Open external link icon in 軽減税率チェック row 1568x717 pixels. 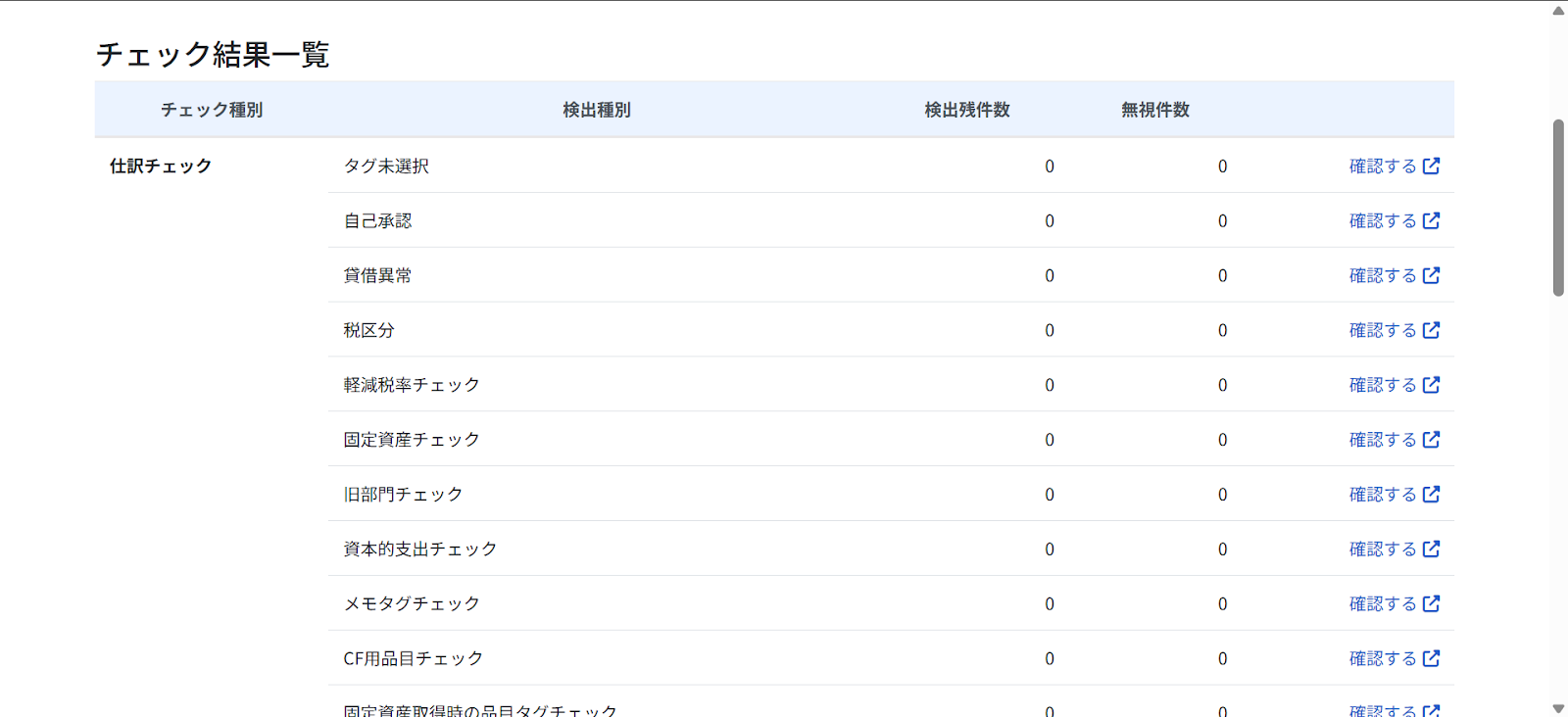pos(1432,385)
